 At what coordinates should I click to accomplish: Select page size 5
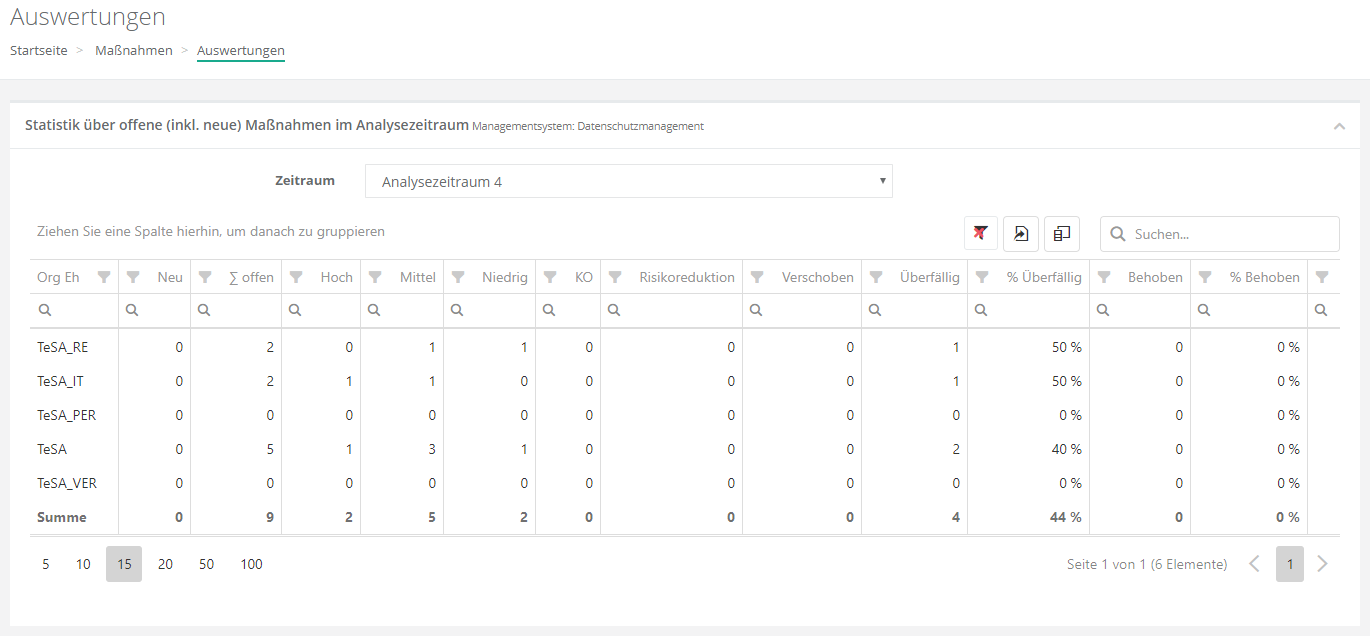(46, 564)
